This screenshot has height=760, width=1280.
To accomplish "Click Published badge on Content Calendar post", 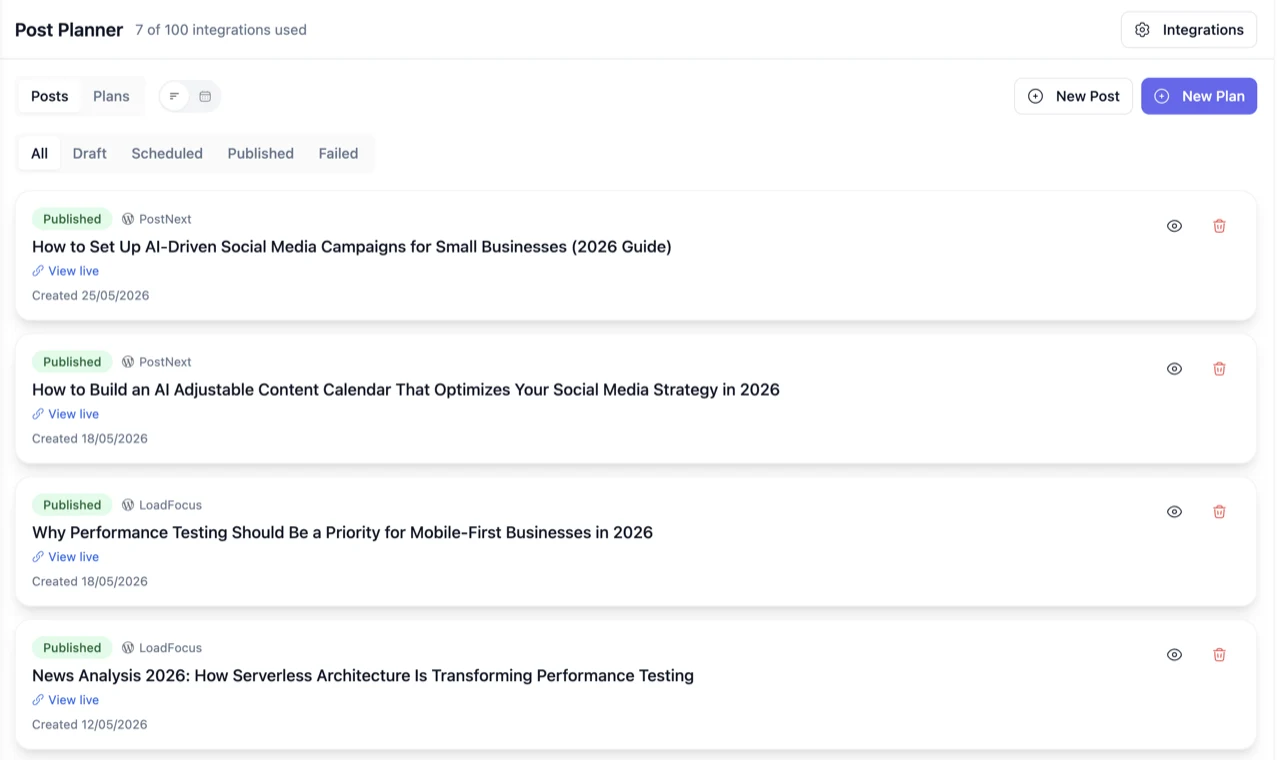I will coord(72,362).
